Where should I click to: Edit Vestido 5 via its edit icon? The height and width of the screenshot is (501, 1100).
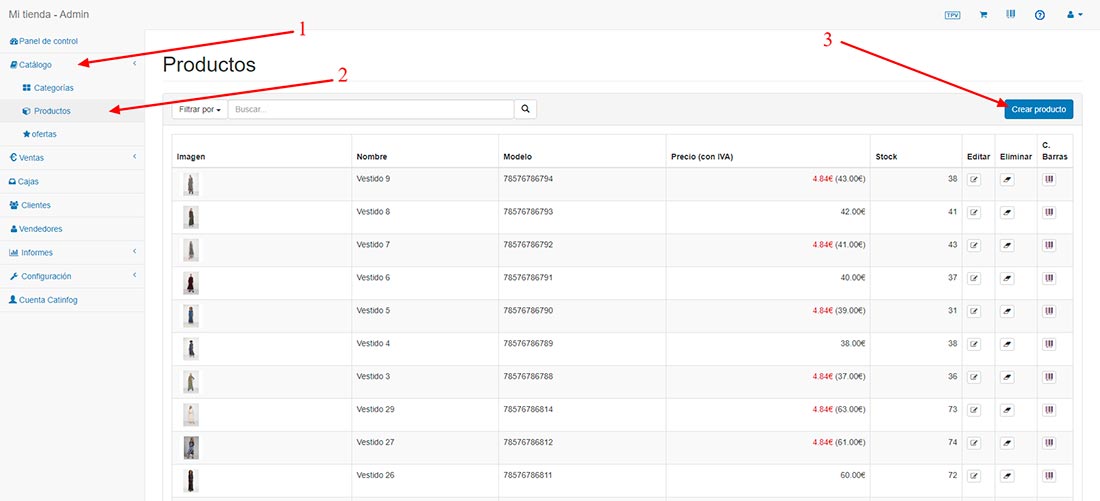tap(974, 312)
